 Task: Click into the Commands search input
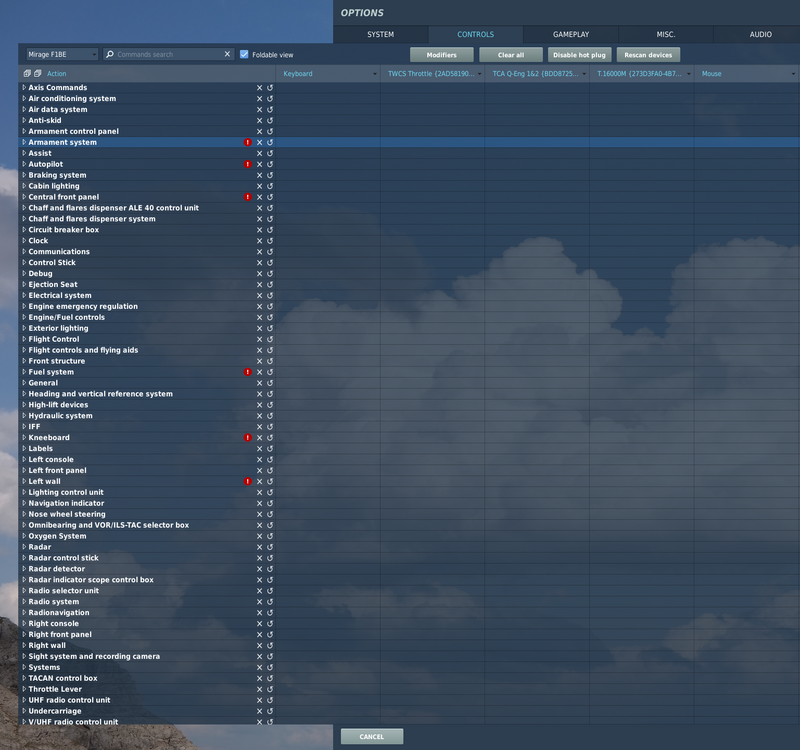pos(168,54)
